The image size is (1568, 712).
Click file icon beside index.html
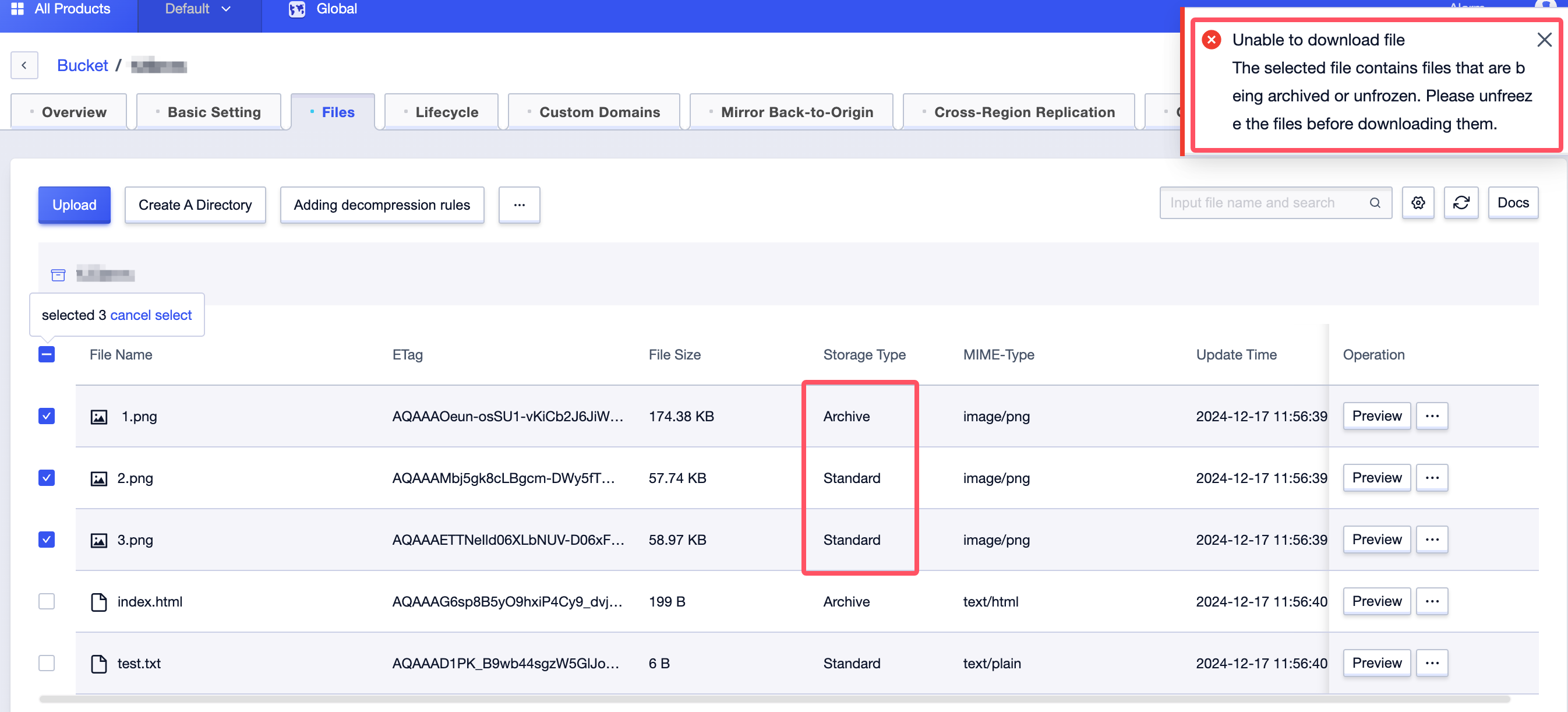point(98,602)
